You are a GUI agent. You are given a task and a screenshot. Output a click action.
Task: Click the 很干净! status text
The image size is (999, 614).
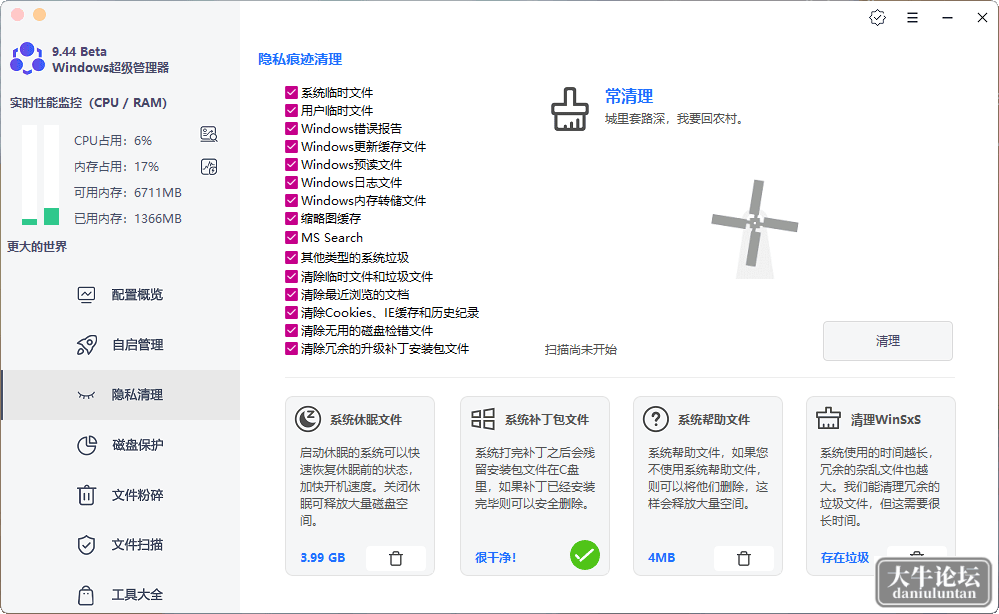point(496,558)
